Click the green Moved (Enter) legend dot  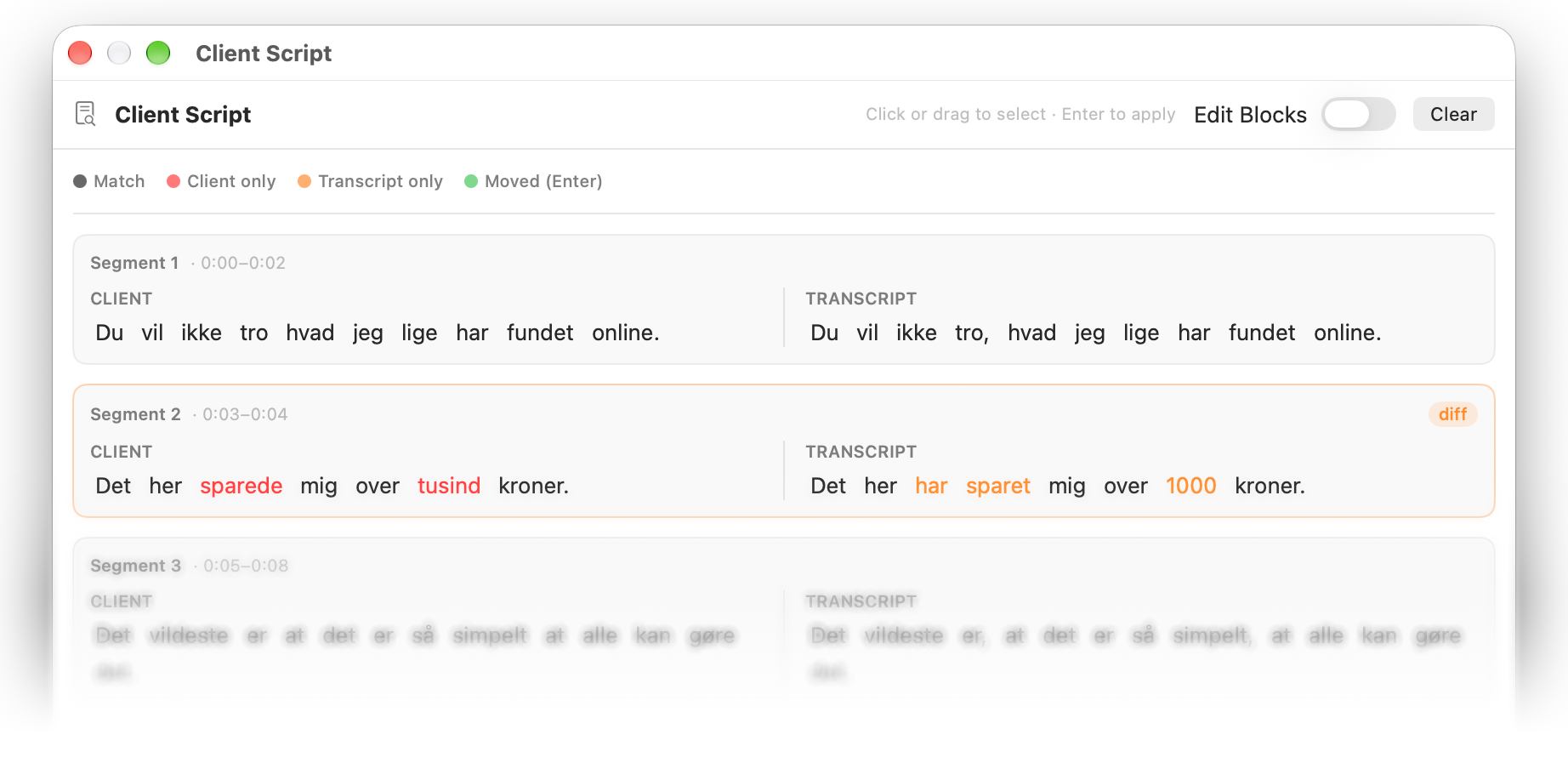point(471,181)
